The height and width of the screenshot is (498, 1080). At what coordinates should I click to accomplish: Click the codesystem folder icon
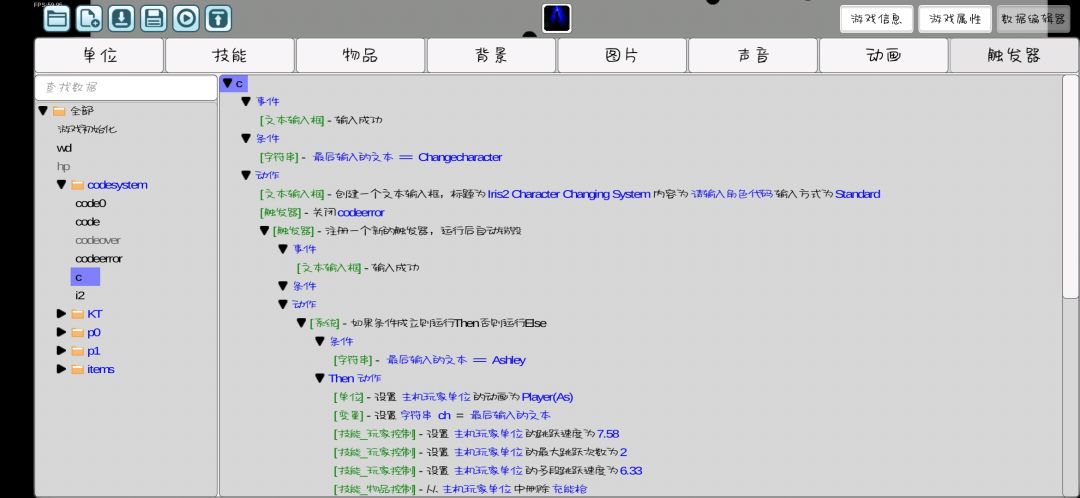pyautogui.click(x=77, y=185)
